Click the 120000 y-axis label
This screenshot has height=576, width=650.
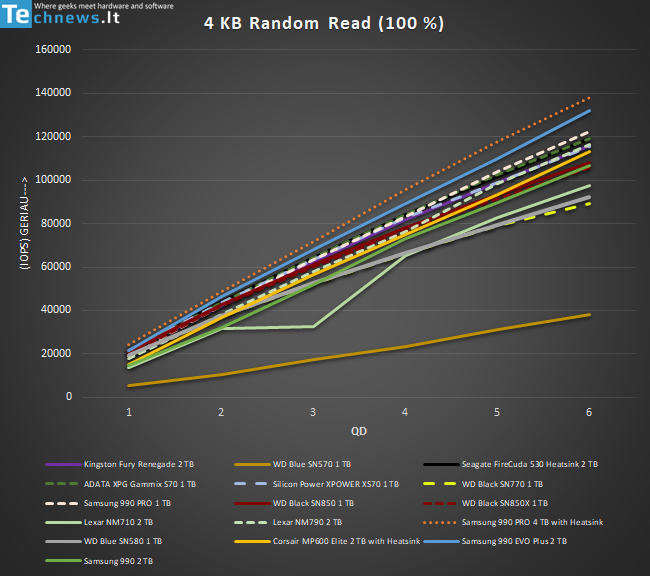[x=53, y=136]
